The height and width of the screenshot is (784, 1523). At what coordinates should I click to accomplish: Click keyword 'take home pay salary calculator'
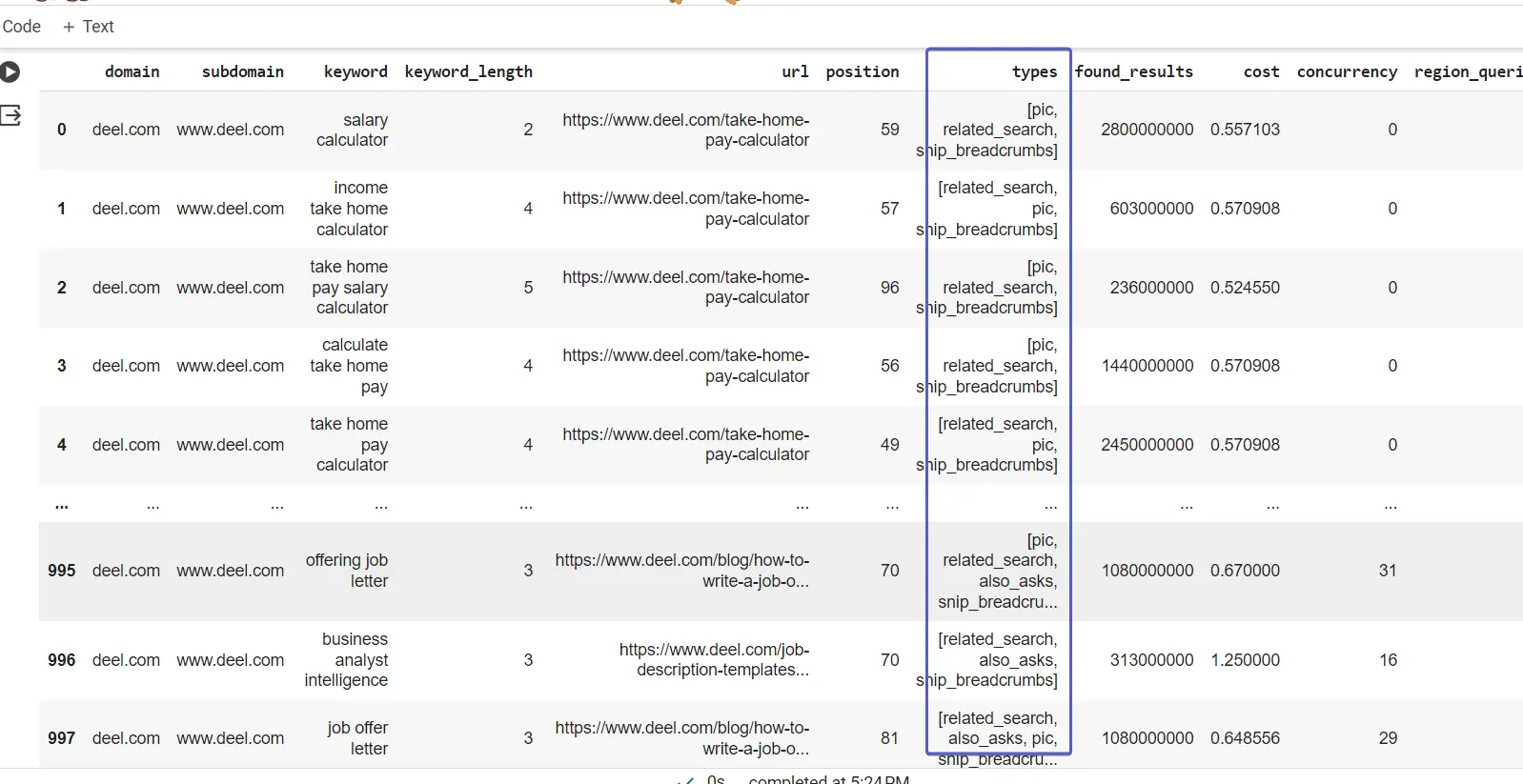coord(349,288)
